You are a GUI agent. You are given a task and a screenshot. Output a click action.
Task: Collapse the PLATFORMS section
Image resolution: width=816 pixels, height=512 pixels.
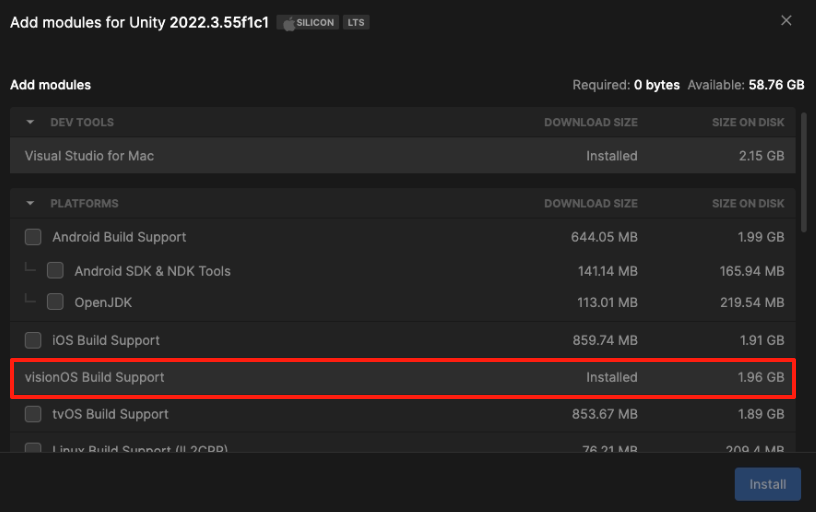(30, 203)
